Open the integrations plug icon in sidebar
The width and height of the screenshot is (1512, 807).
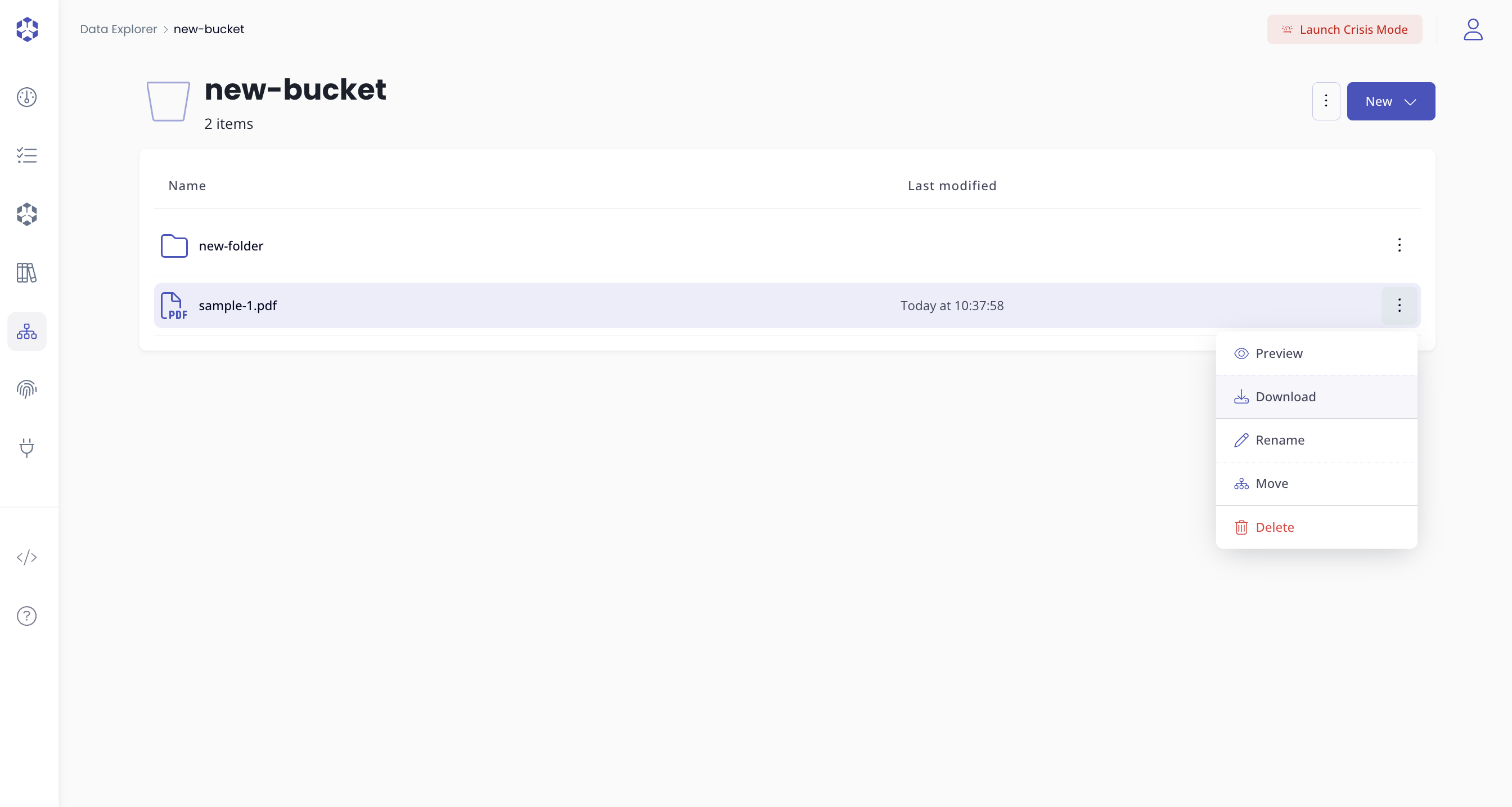point(26,448)
